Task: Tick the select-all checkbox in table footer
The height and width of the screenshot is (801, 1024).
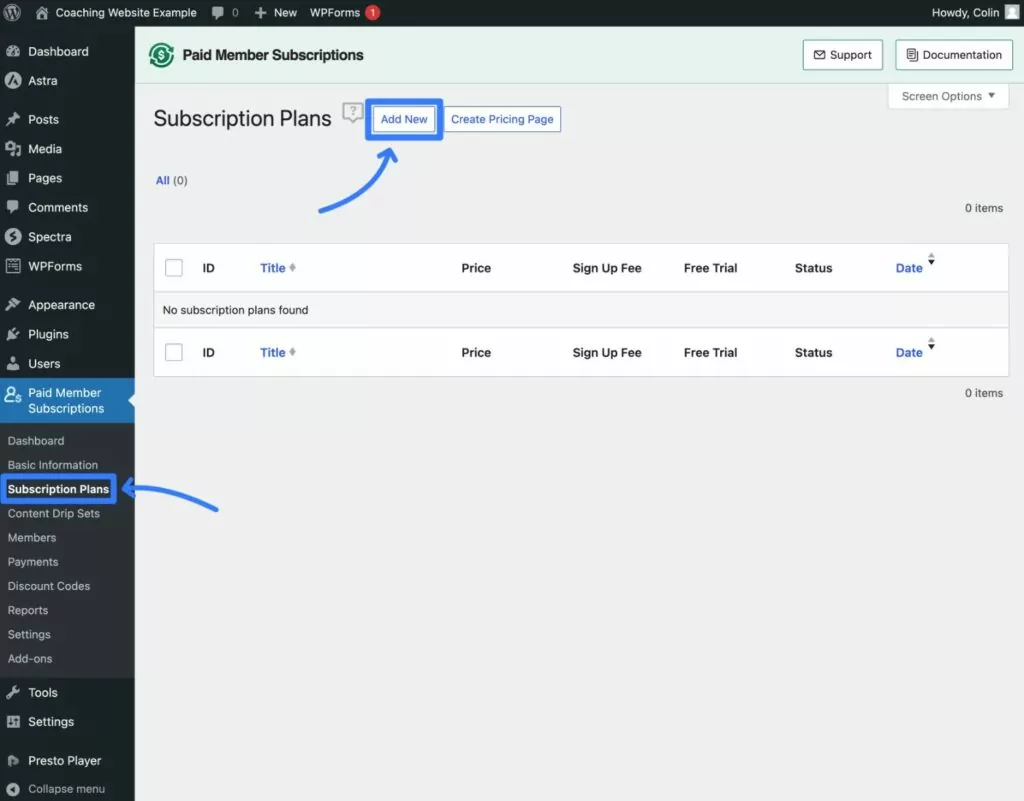Action: click(174, 353)
